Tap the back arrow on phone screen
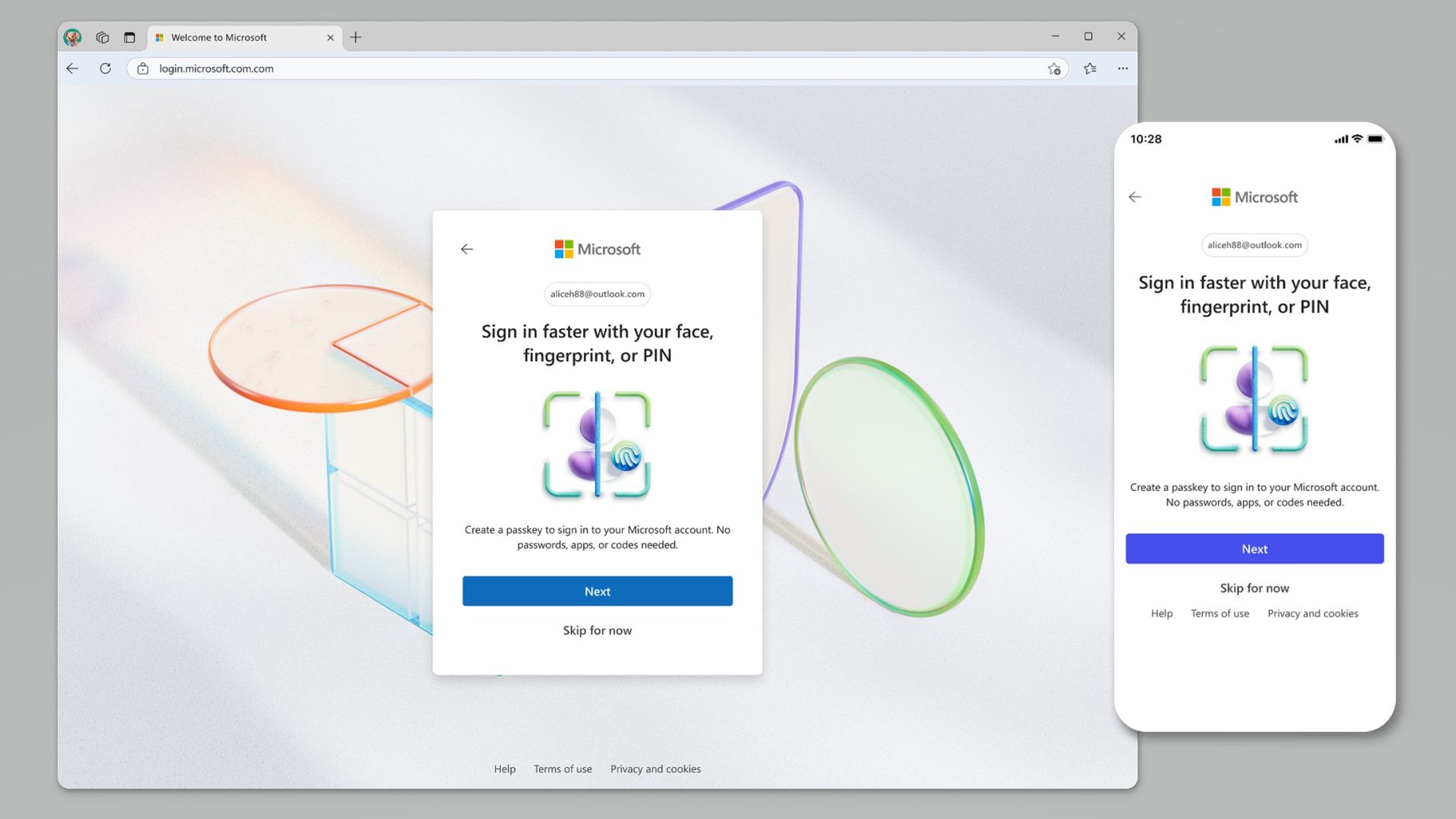Screen dimensions: 1456x819 pos(1135,197)
